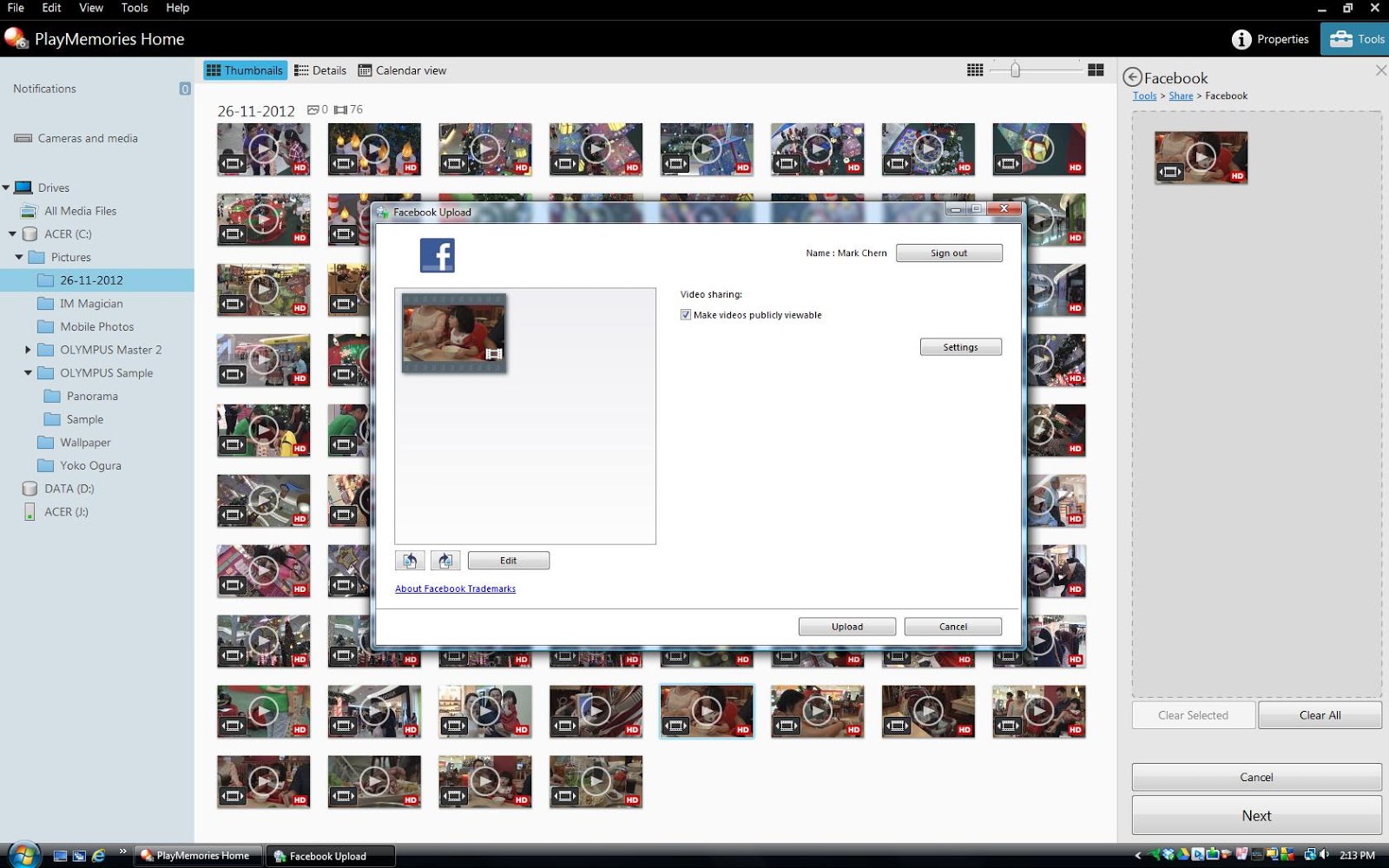
Task: Close the Facebook side panel
Action: coord(1380,70)
